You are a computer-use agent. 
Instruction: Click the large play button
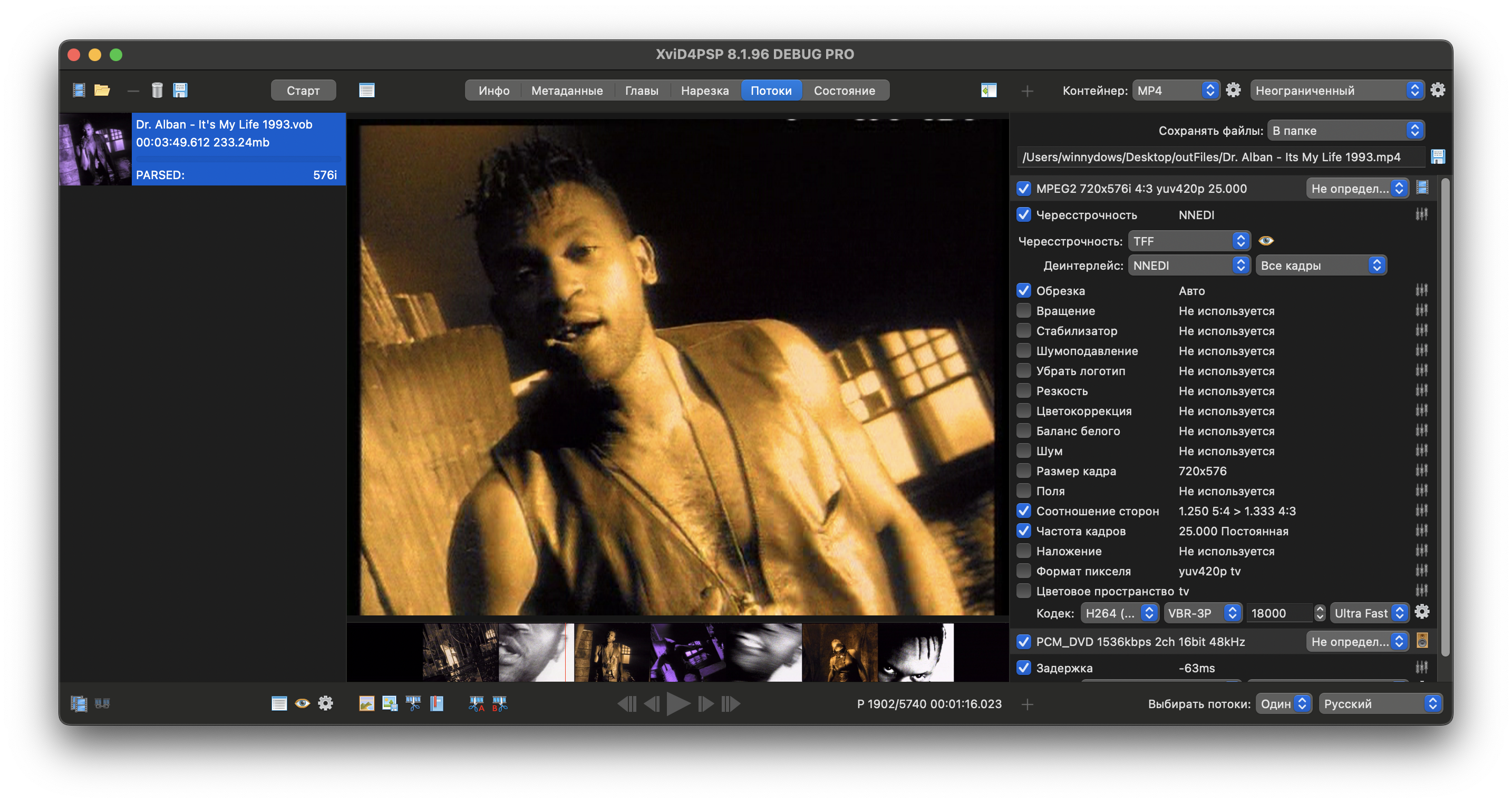pos(679,703)
